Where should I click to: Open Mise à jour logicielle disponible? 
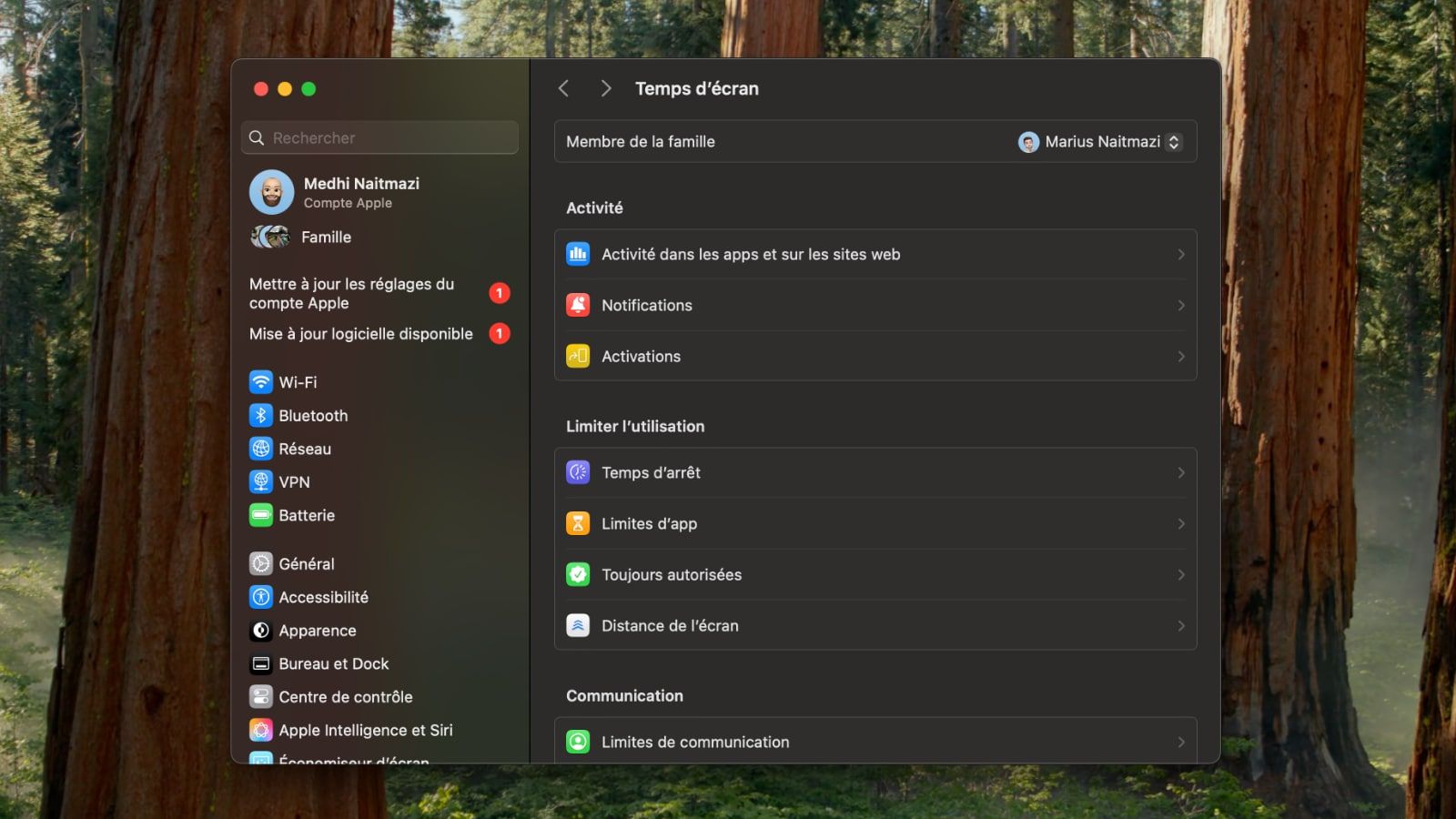pos(379,334)
